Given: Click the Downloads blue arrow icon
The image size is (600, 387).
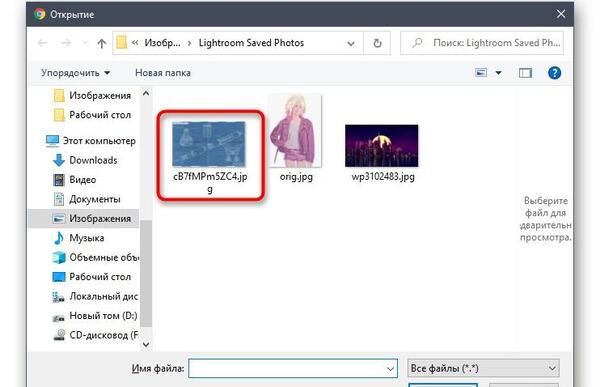Looking at the screenshot, I should click(x=59, y=160).
